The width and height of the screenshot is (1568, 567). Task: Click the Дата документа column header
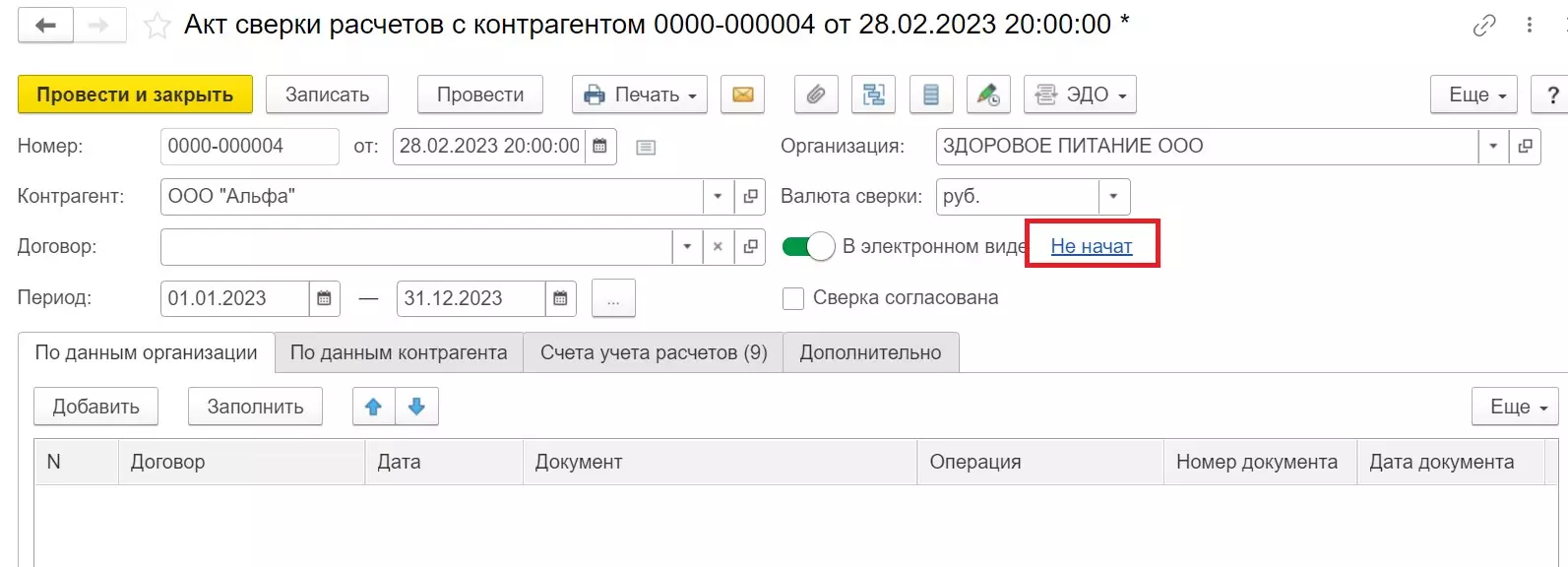(1451, 462)
